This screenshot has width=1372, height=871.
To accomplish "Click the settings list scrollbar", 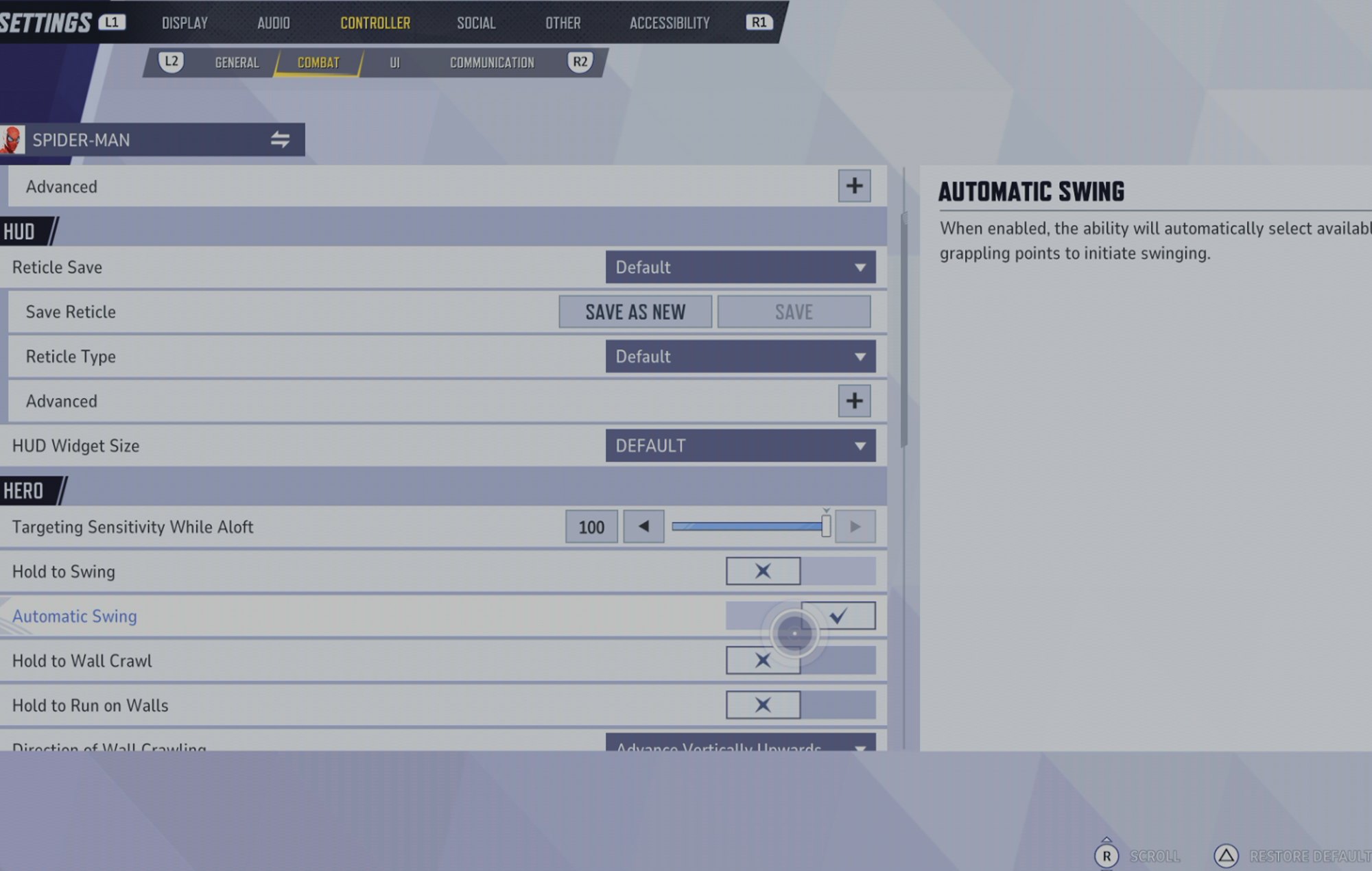I will pos(903,329).
